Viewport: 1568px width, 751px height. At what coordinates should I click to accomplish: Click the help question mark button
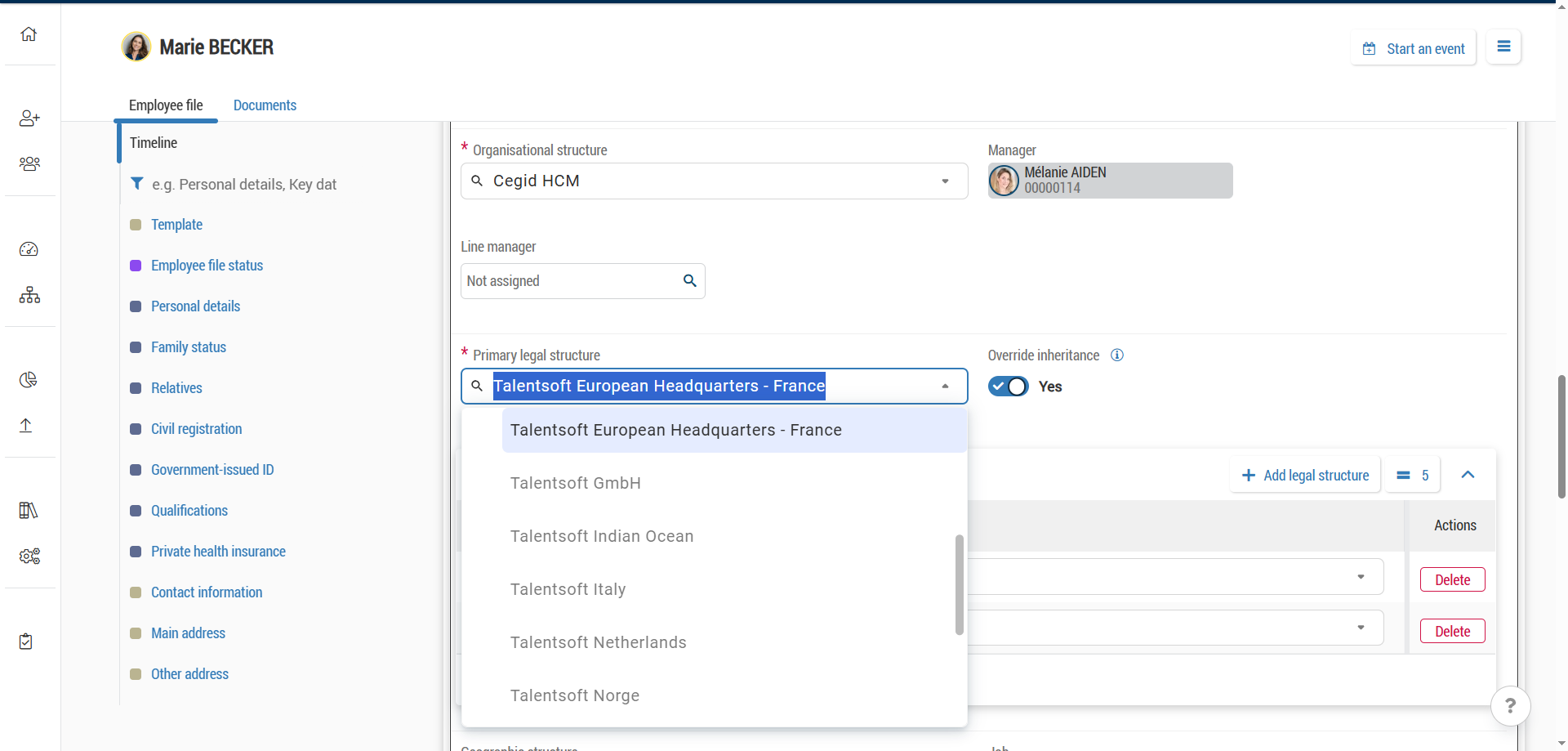coord(1510,705)
